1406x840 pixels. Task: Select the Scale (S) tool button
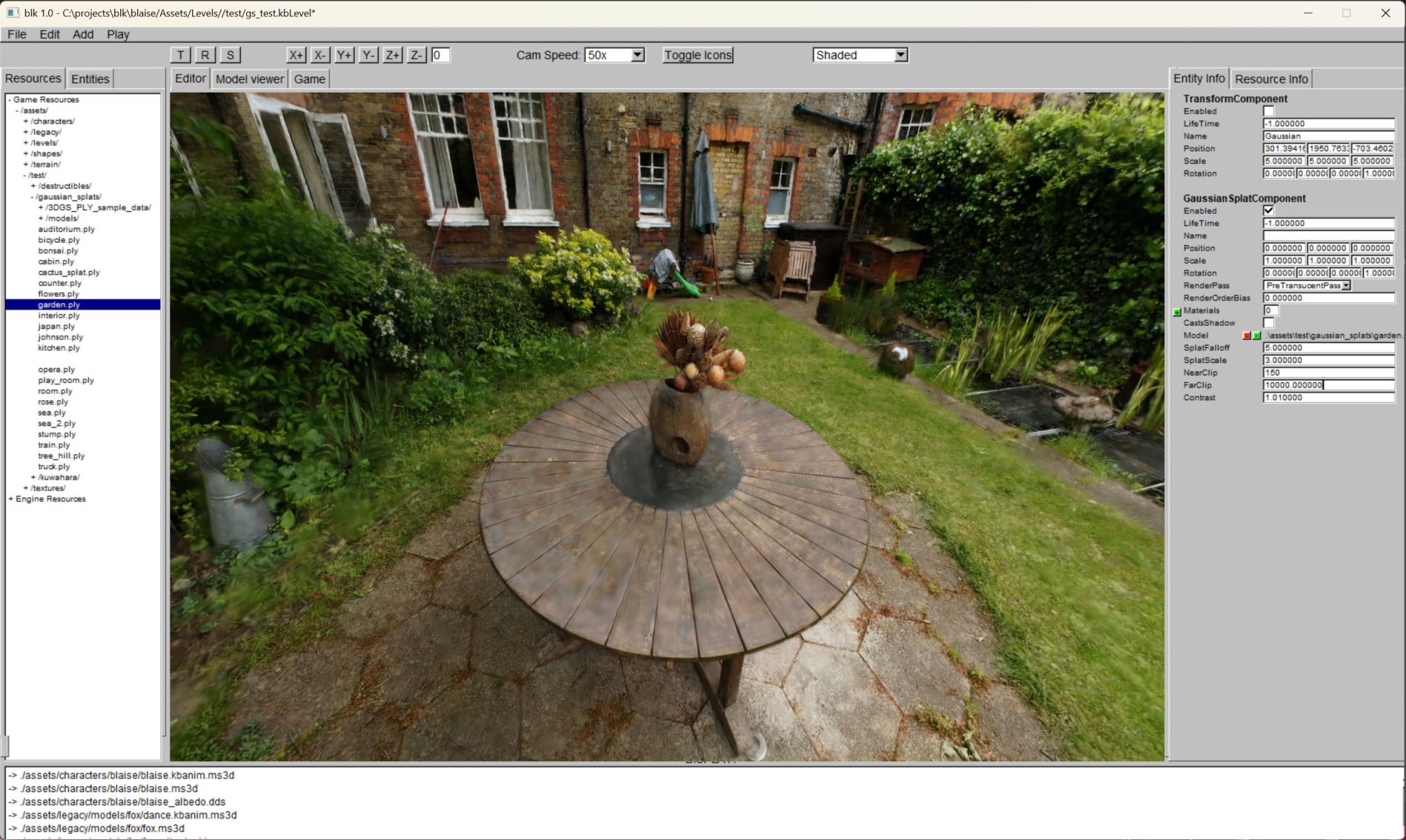(x=230, y=55)
